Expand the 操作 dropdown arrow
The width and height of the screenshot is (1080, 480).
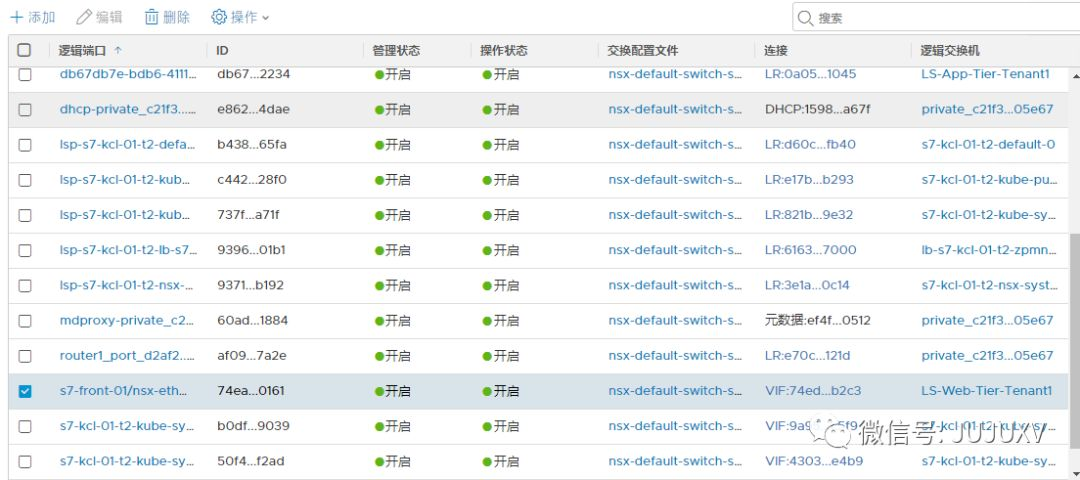(x=265, y=18)
